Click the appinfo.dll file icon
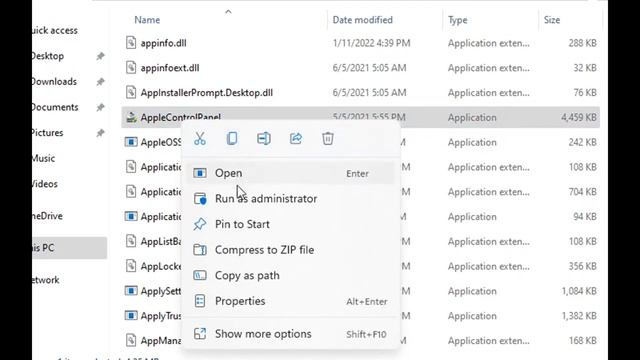This screenshot has height=360, width=640. pos(131,43)
